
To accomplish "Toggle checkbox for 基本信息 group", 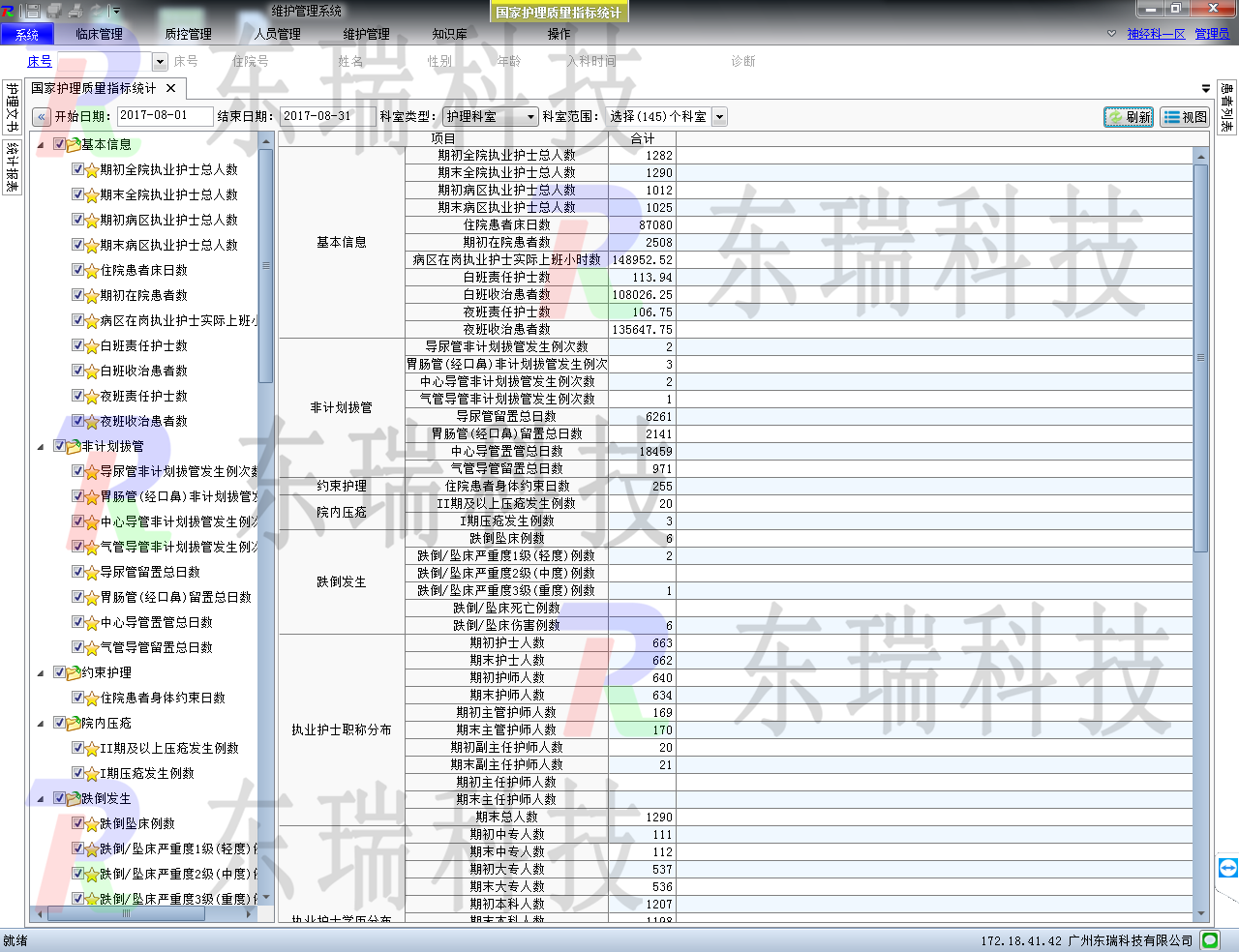I will click(x=60, y=144).
